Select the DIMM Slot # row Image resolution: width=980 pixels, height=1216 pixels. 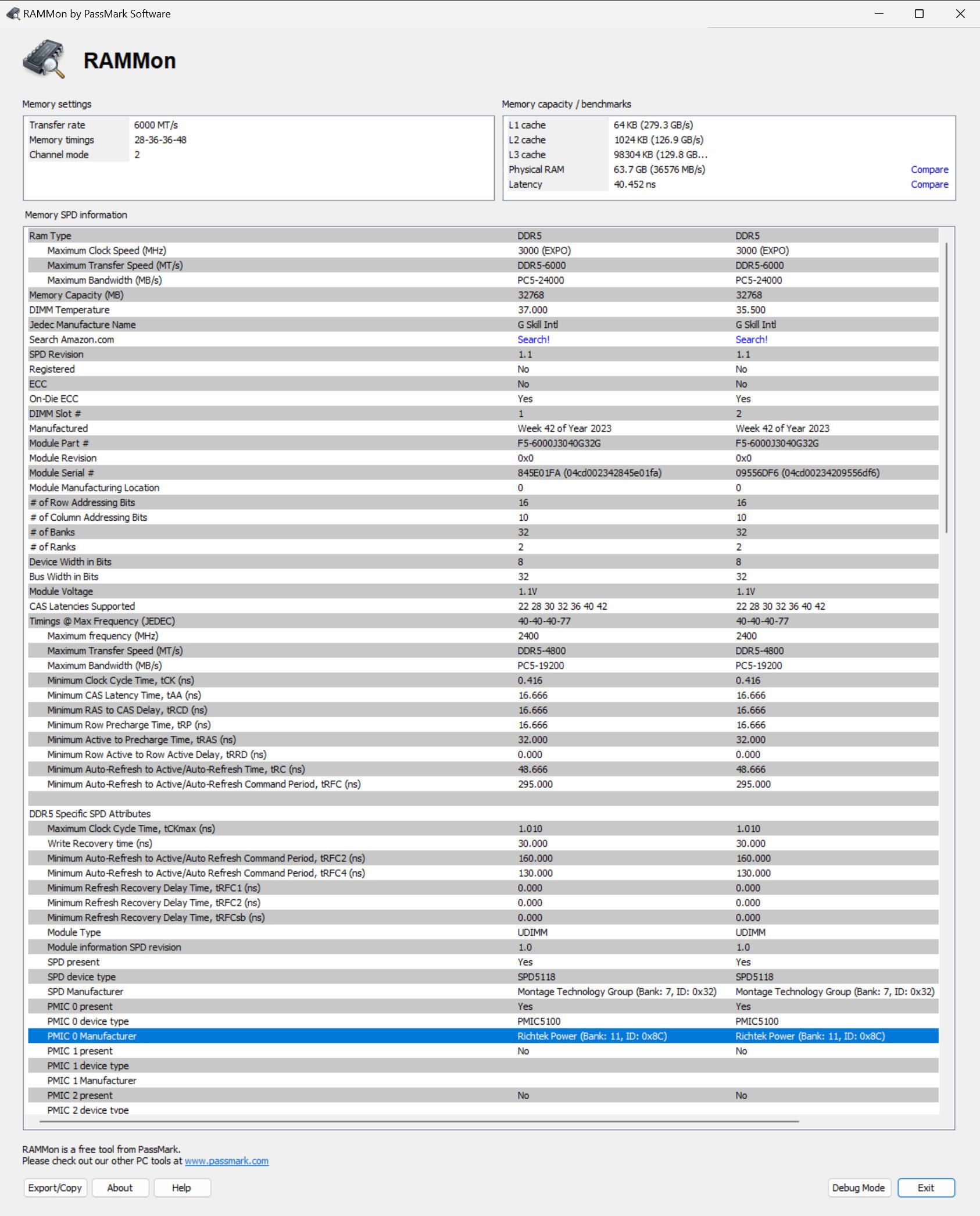pos(483,413)
